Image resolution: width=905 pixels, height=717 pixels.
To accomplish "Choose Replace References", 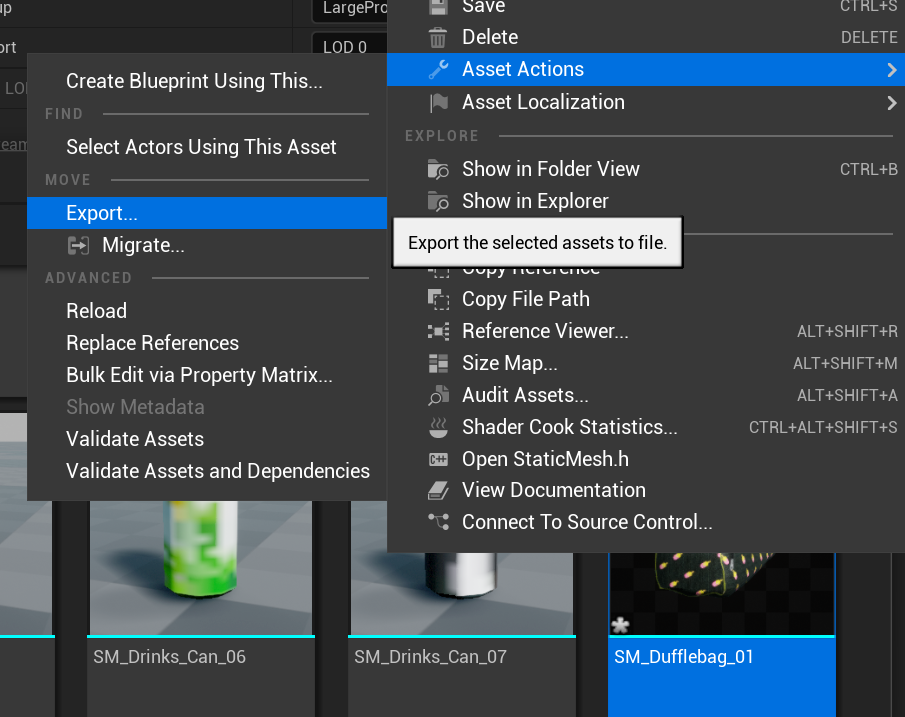I will (207, 343).
